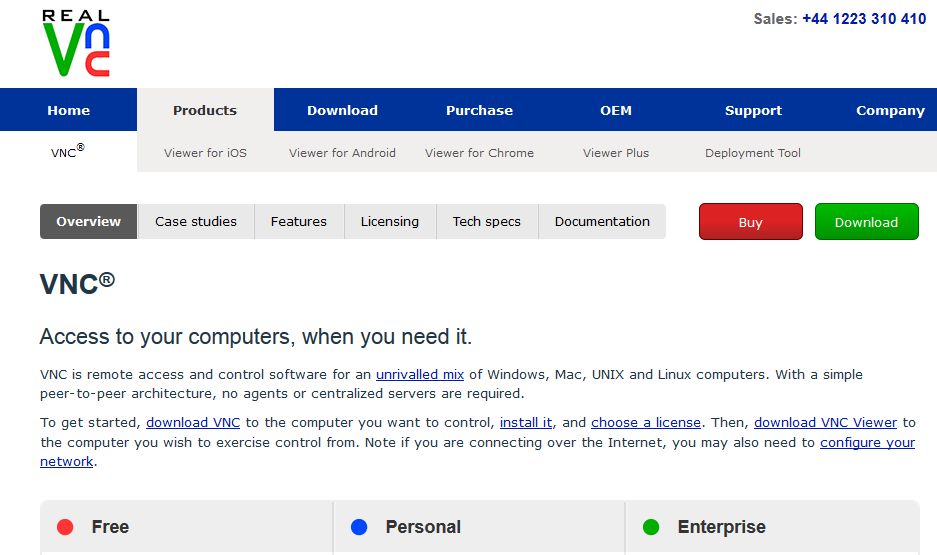The image size is (937, 555).
Task: Select the Enterprise license column header
Action: (772, 527)
